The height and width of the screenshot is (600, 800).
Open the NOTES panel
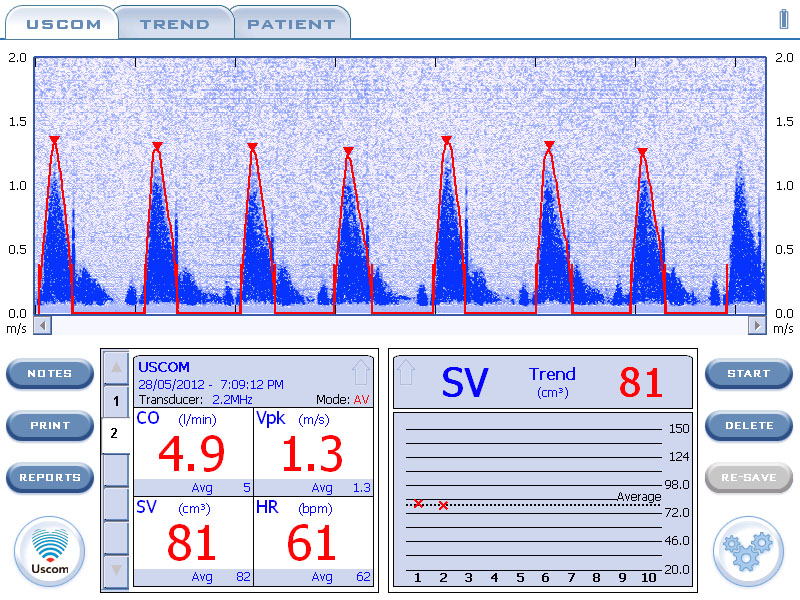pos(49,374)
